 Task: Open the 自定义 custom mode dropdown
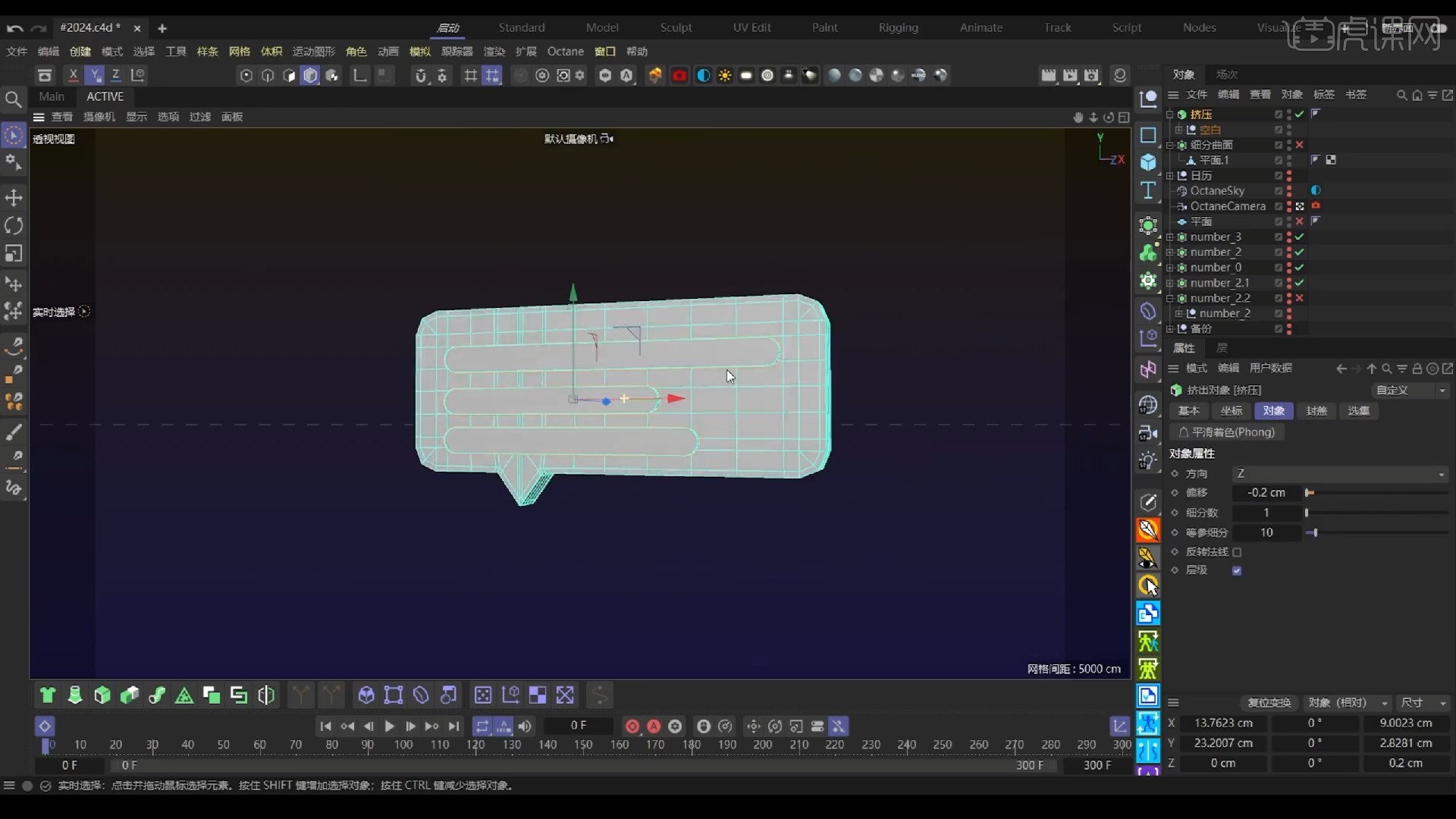coord(1410,390)
